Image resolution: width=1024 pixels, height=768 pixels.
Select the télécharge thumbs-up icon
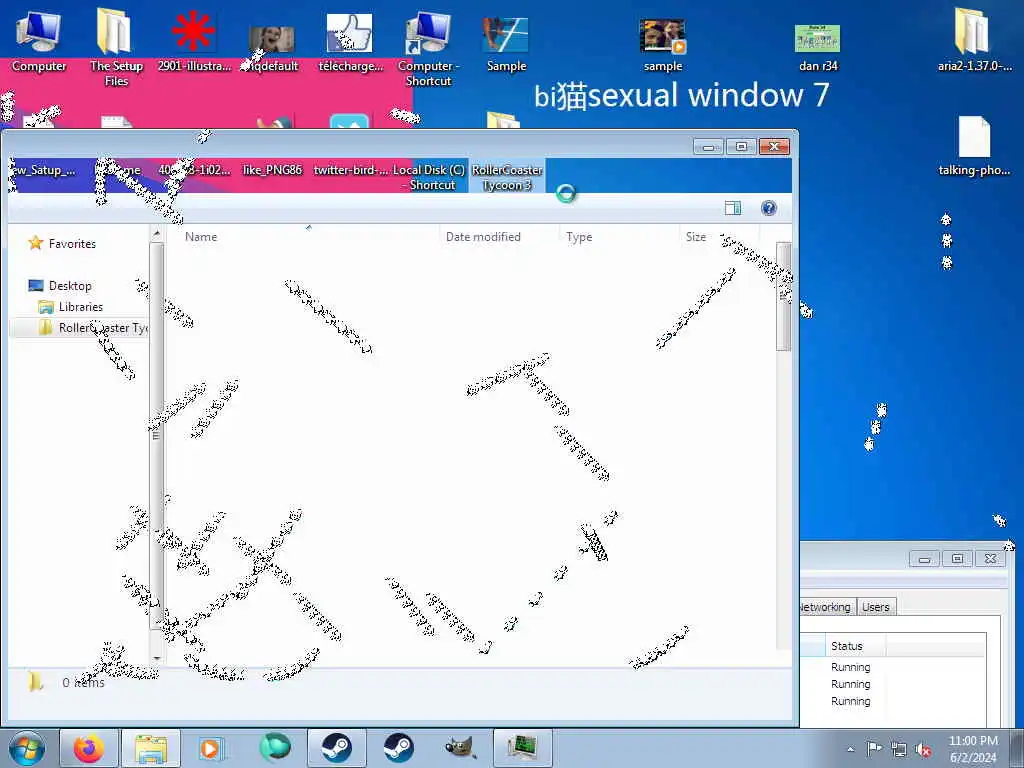350,42
